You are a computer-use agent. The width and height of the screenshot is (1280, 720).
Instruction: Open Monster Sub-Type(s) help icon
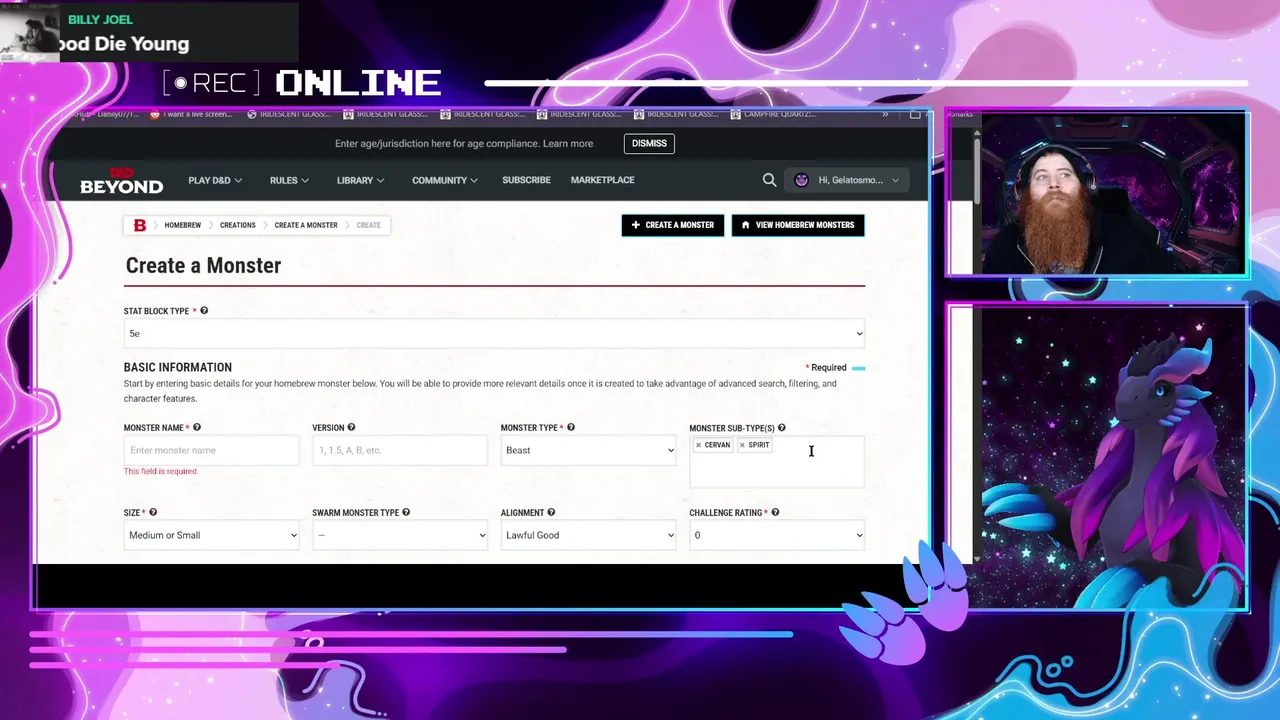click(782, 428)
